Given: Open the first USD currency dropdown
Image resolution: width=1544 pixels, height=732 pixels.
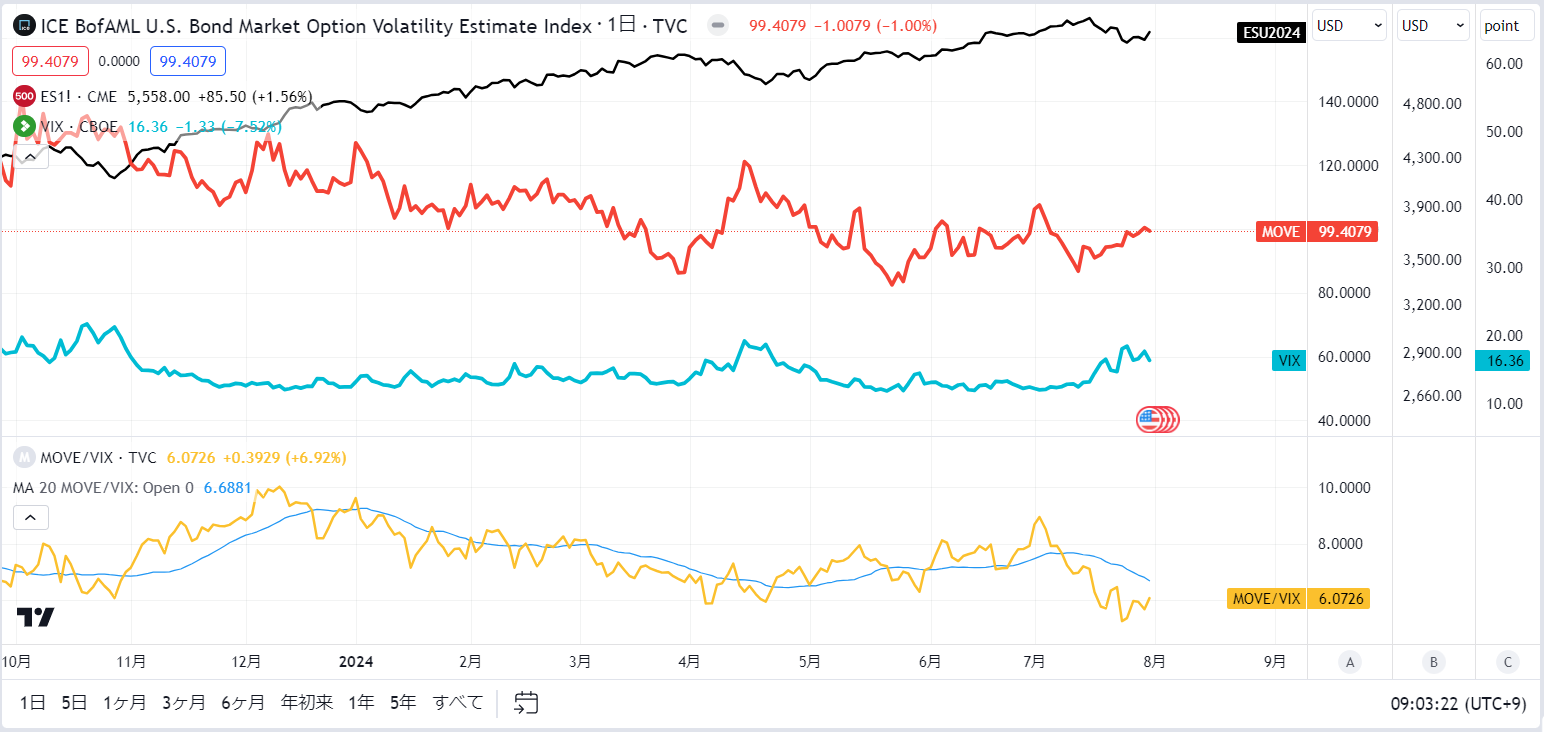Looking at the screenshot, I should (x=1349, y=26).
